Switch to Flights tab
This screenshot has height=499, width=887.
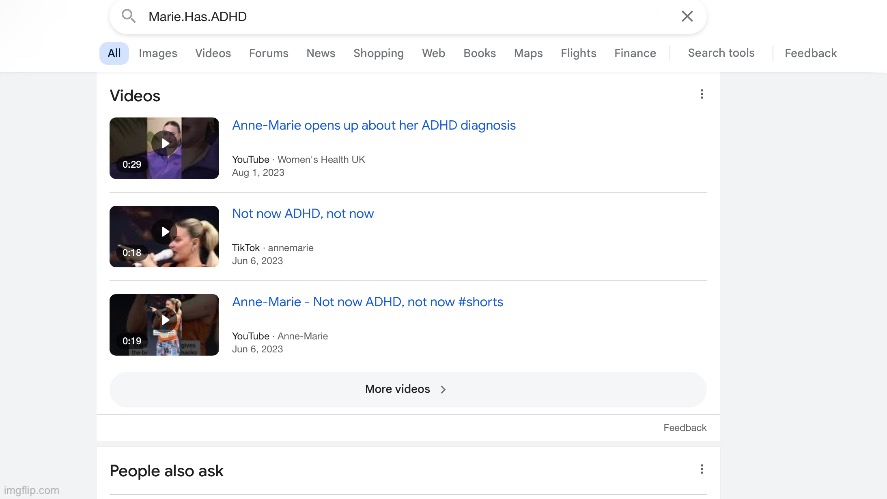(x=578, y=53)
